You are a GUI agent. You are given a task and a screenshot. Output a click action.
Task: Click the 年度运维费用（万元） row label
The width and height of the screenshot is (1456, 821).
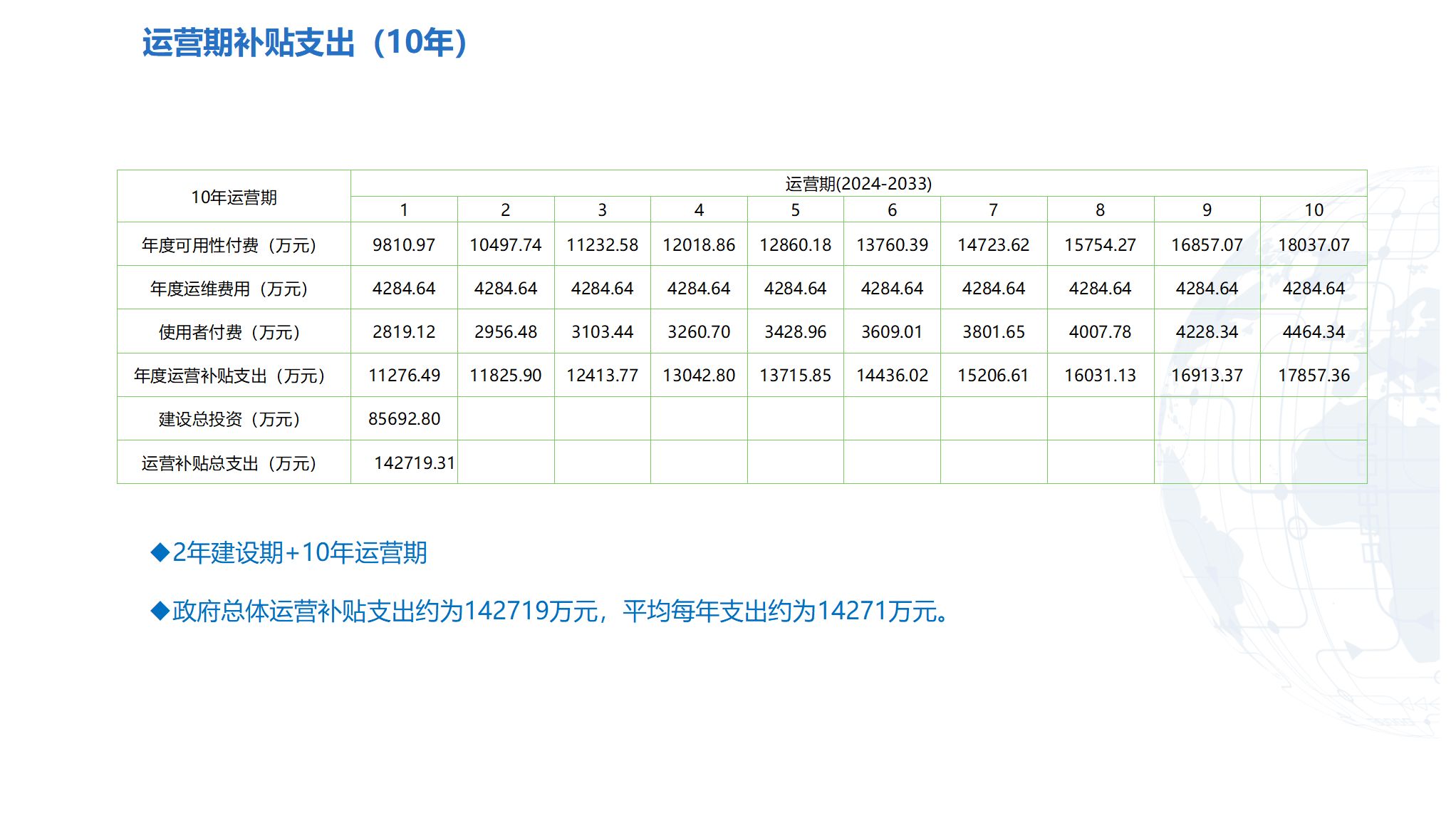(229, 289)
